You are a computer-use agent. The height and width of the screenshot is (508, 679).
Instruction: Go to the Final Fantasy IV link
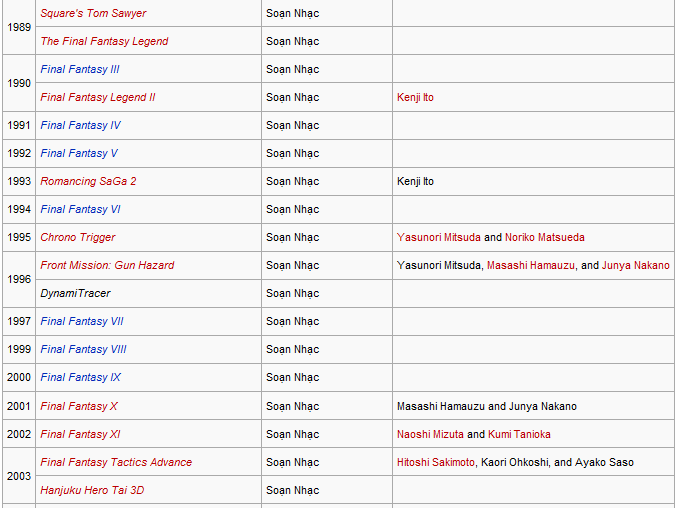point(80,125)
